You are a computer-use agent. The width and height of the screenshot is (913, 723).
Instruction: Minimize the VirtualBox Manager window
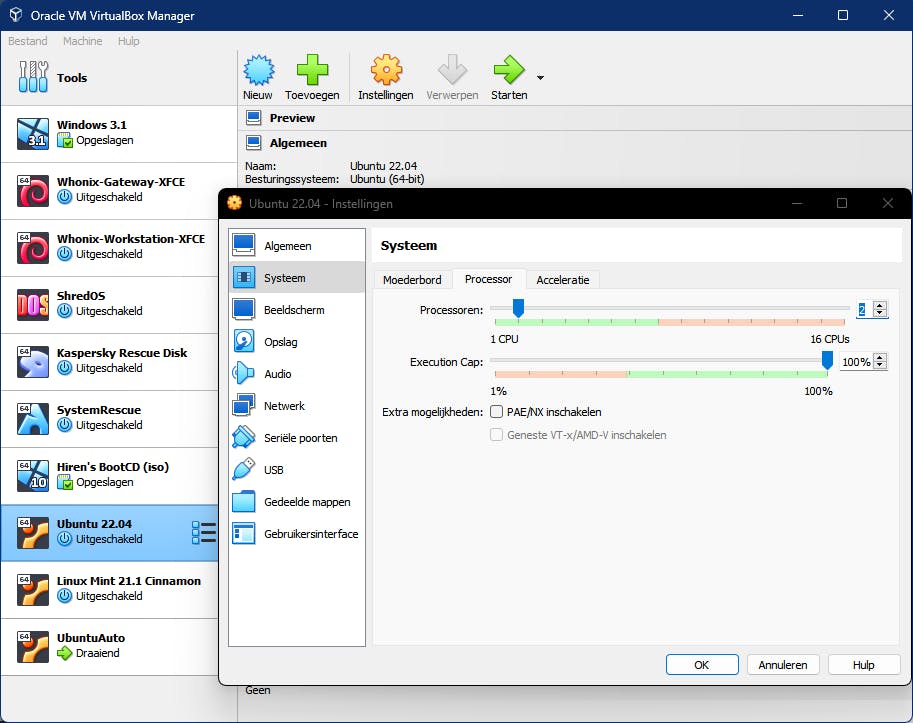click(x=798, y=15)
